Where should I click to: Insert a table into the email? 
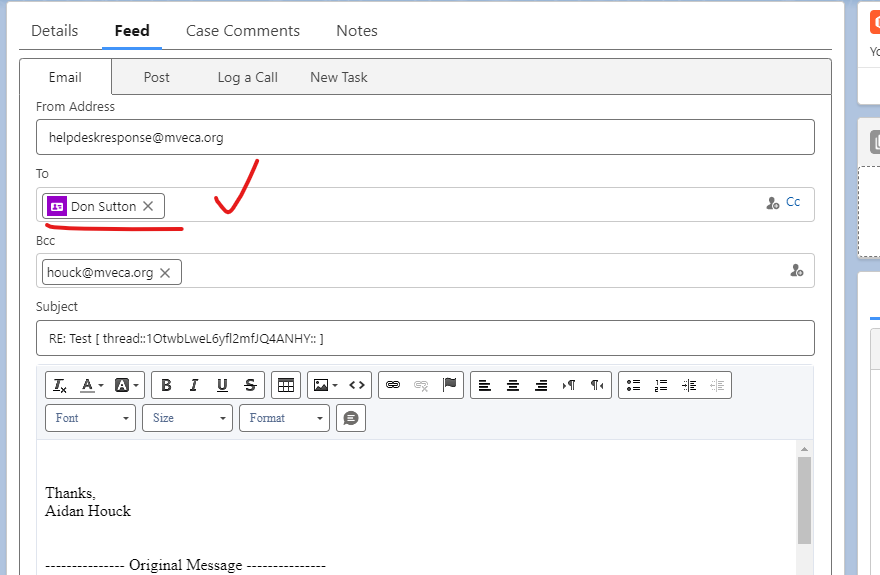coord(286,385)
